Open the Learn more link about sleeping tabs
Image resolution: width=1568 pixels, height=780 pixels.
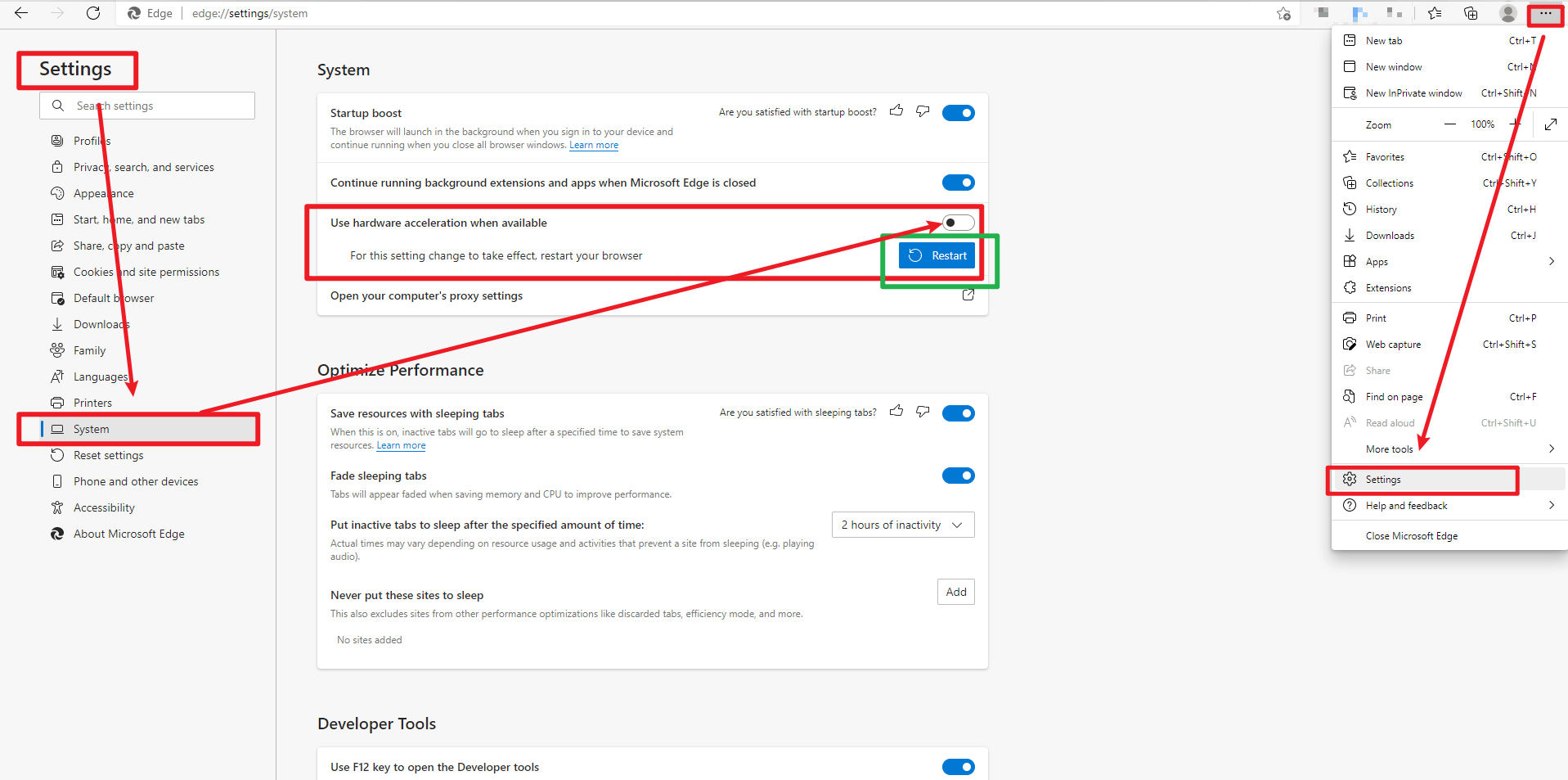tap(400, 444)
